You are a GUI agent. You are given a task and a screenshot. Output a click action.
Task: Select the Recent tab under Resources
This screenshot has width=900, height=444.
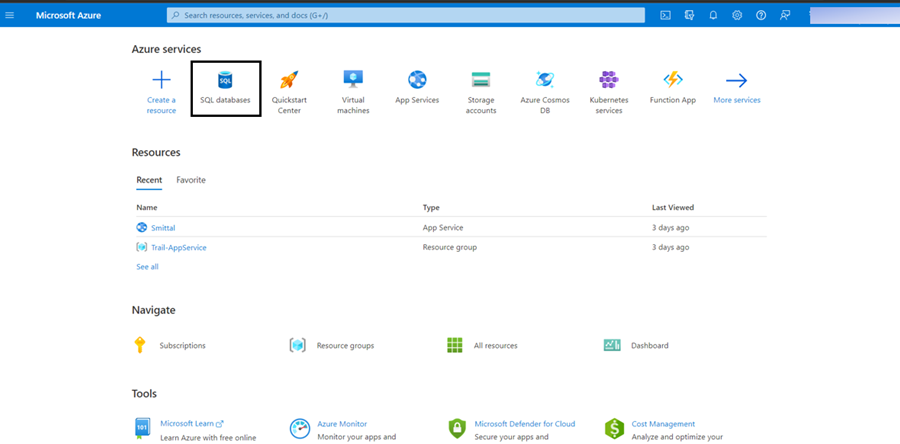coord(149,180)
